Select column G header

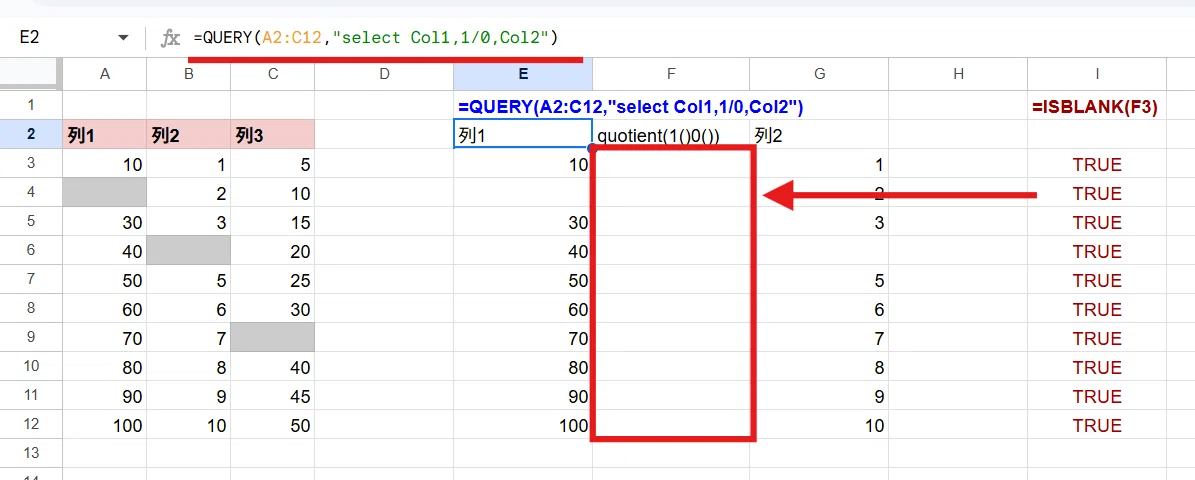coord(819,73)
